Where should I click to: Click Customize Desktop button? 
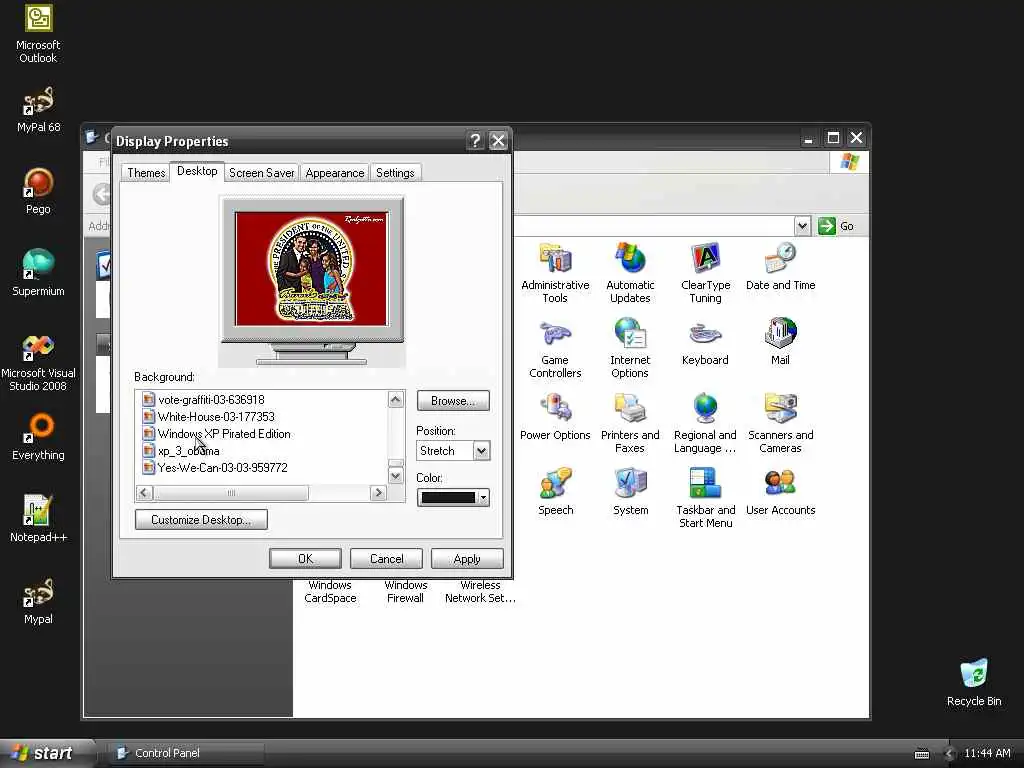(201, 520)
